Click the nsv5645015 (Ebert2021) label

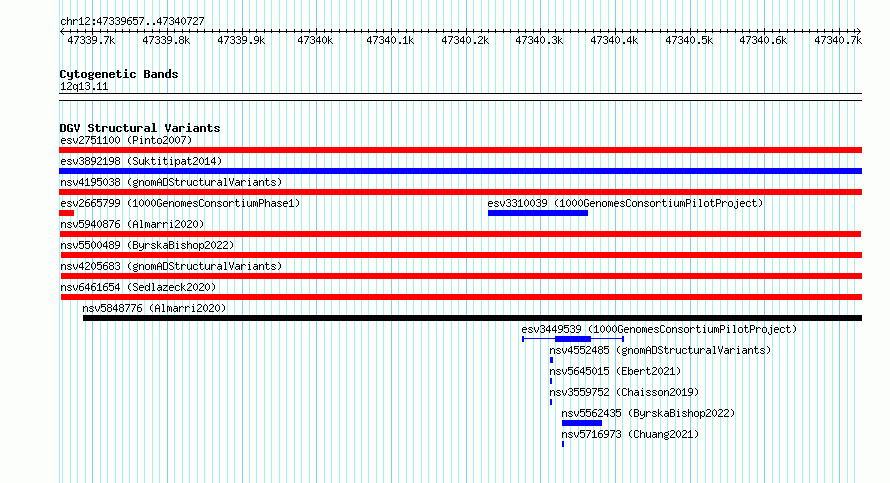point(615,371)
